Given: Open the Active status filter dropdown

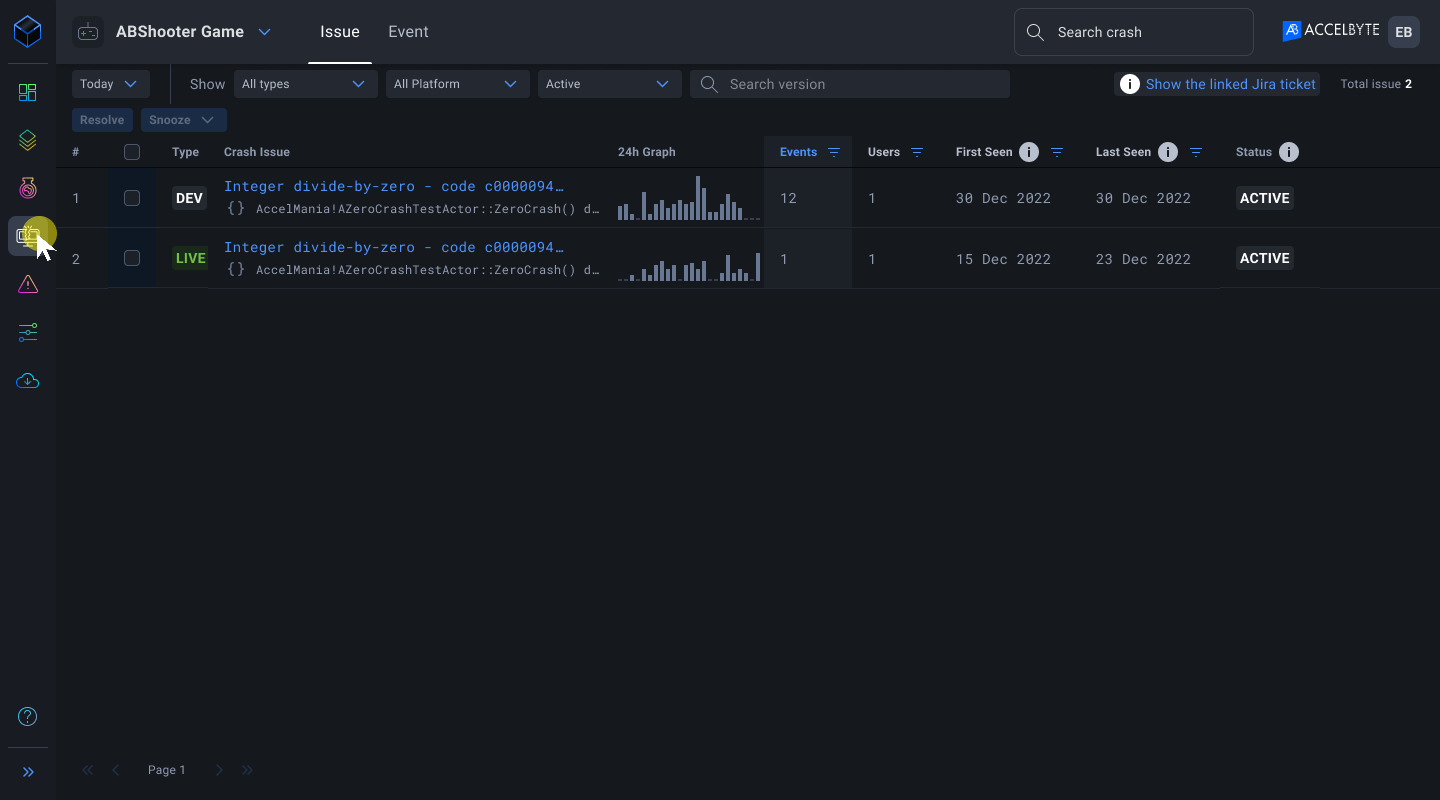Looking at the screenshot, I should [609, 84].
